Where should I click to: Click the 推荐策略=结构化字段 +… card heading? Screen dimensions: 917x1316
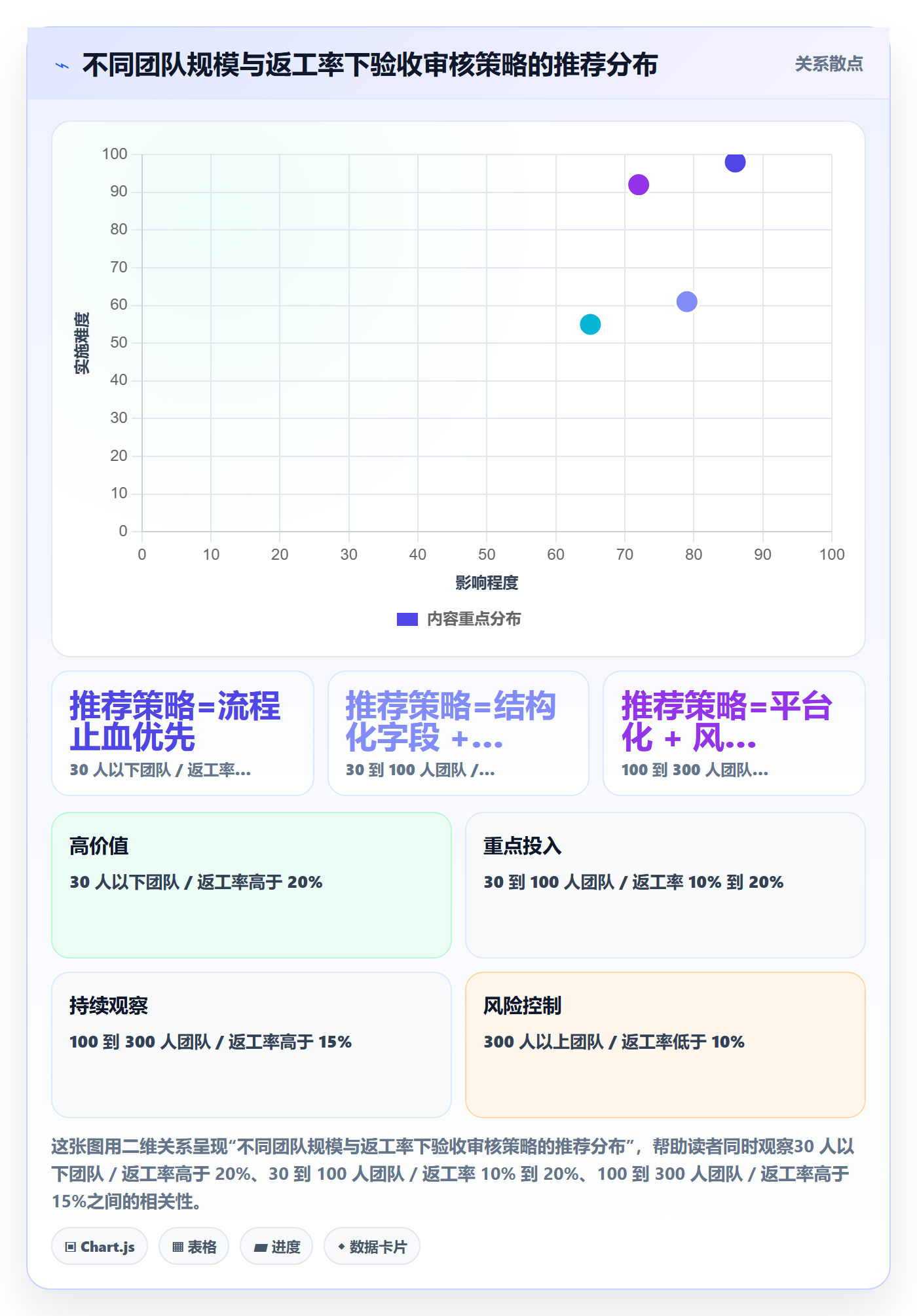451,722
